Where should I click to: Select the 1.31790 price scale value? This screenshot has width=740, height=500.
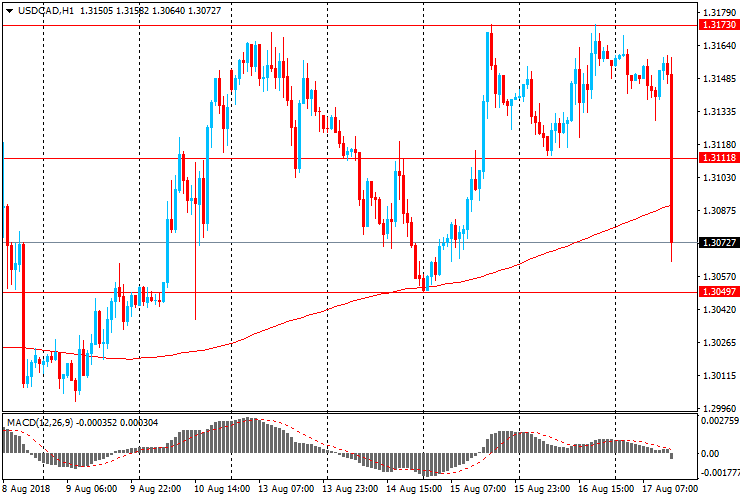[719, 13]
